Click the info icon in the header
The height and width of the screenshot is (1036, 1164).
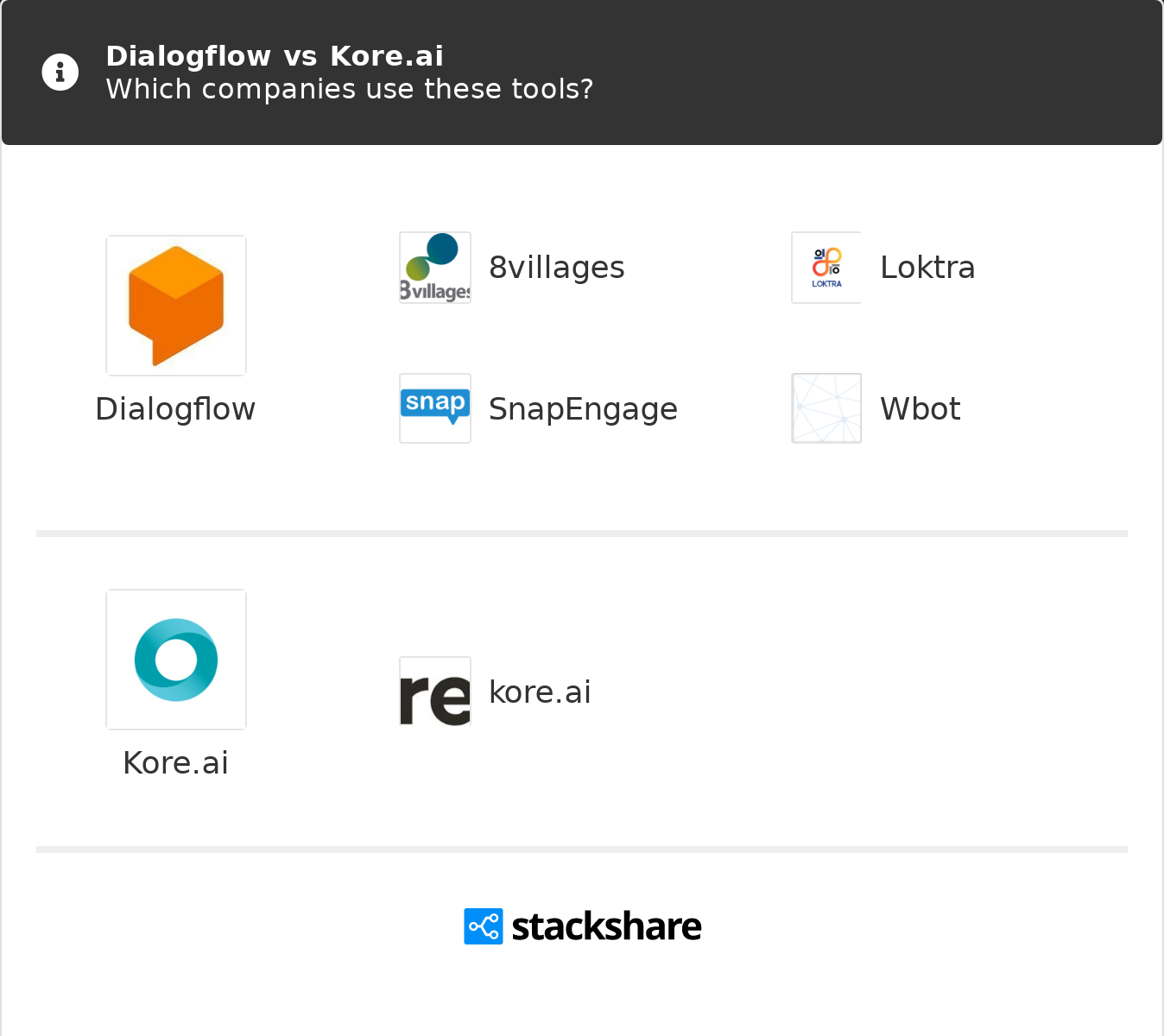(x=60, y=72)
